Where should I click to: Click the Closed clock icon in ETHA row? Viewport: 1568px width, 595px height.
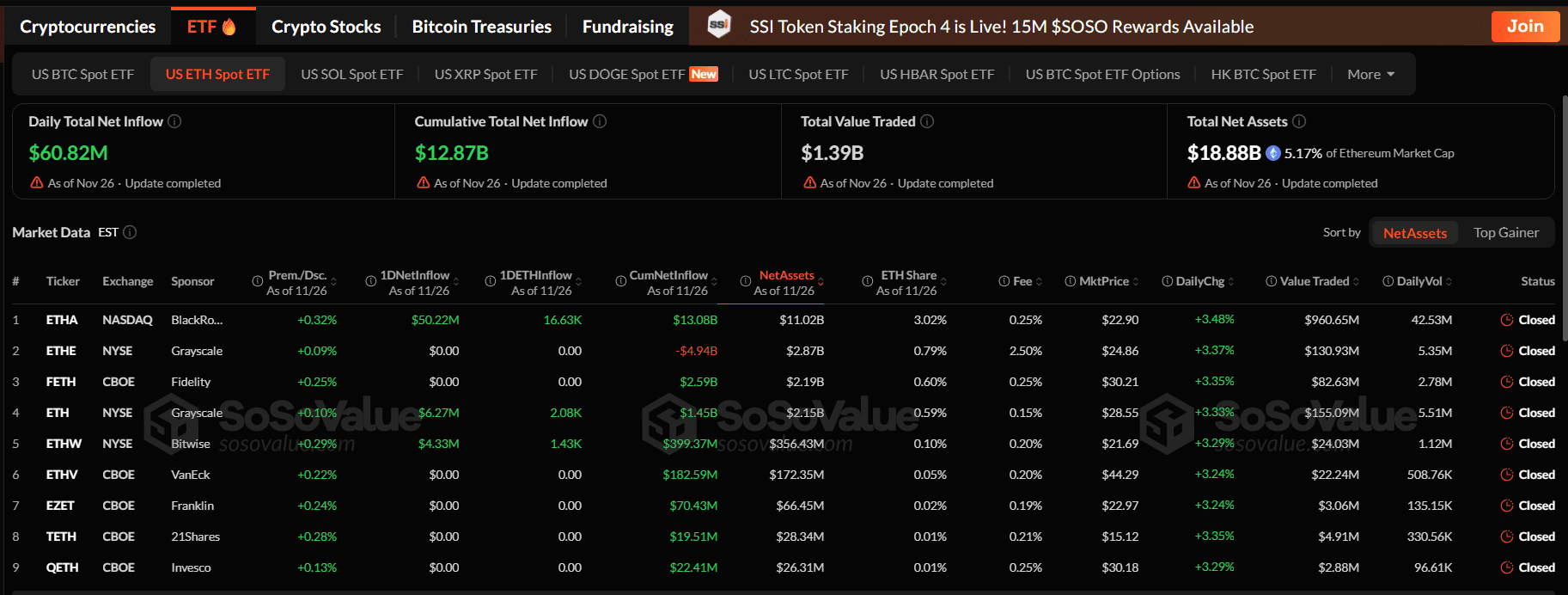point(1507,320)
